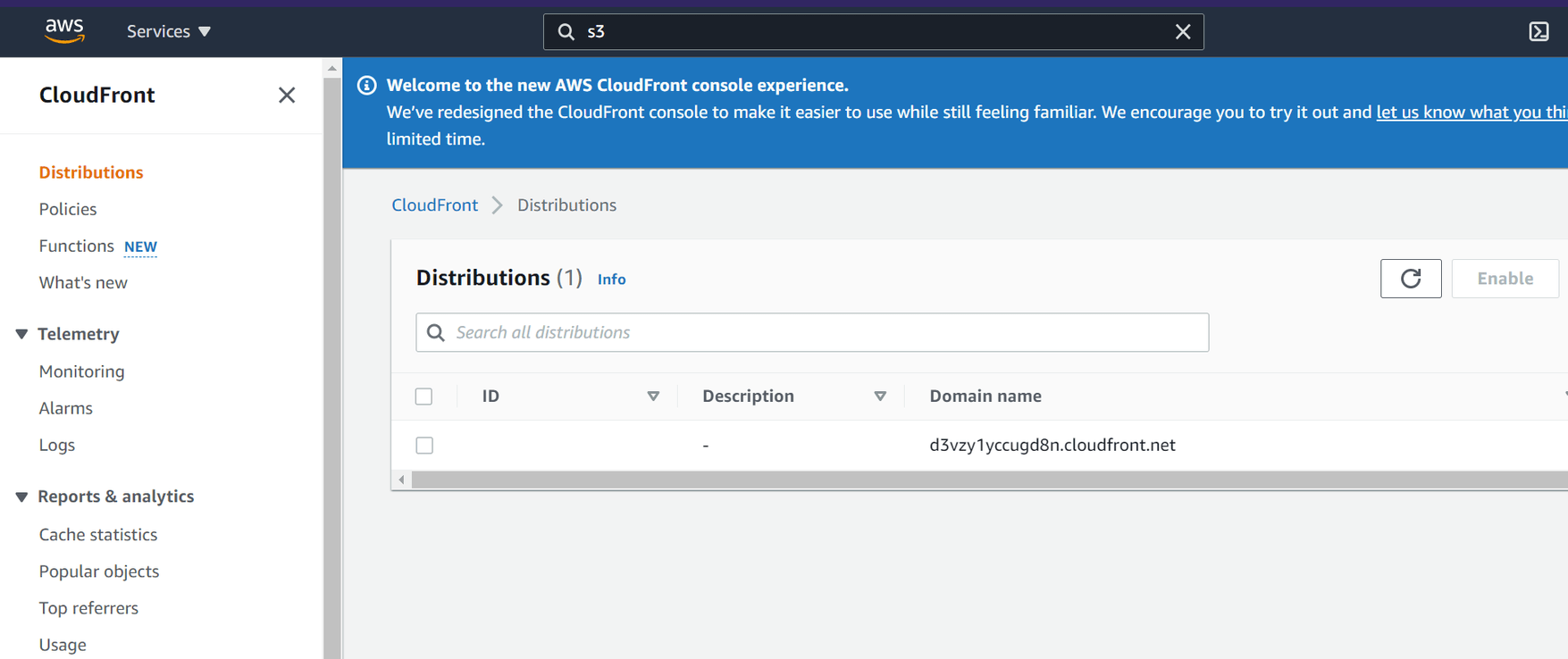
Task: Open the ID column filter dropdown
Action: point(653,396)
